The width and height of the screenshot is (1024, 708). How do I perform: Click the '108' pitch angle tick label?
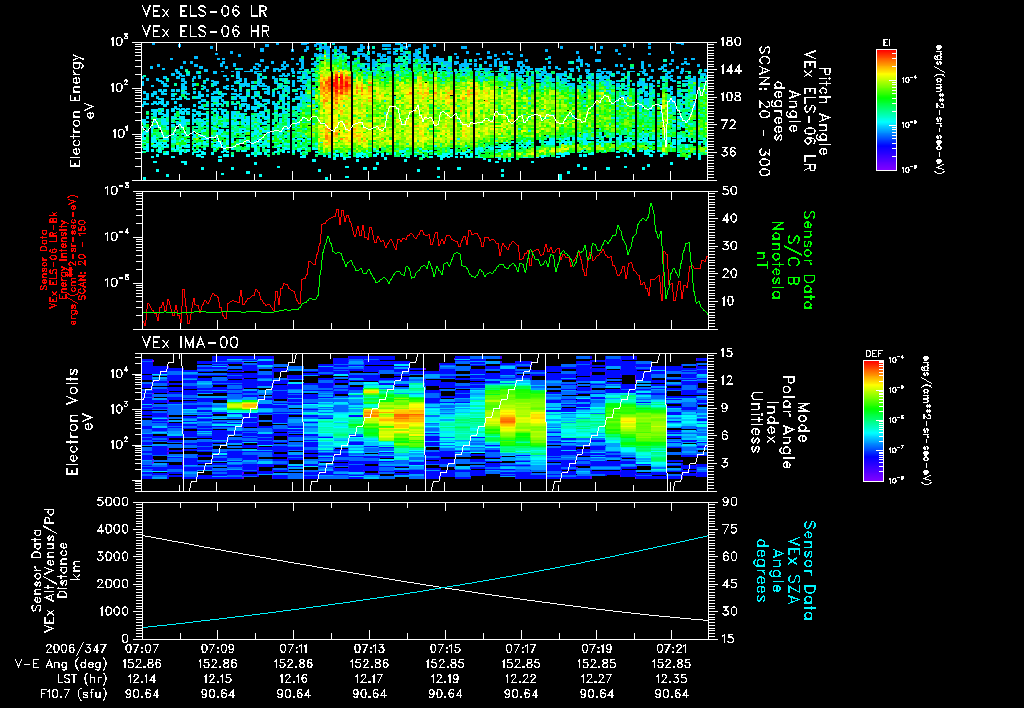tap(731, 97)
